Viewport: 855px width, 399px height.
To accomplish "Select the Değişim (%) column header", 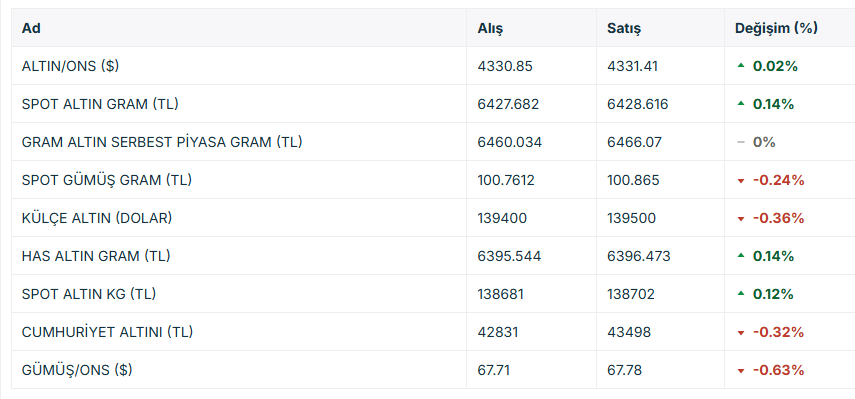I will click(776, 28).
